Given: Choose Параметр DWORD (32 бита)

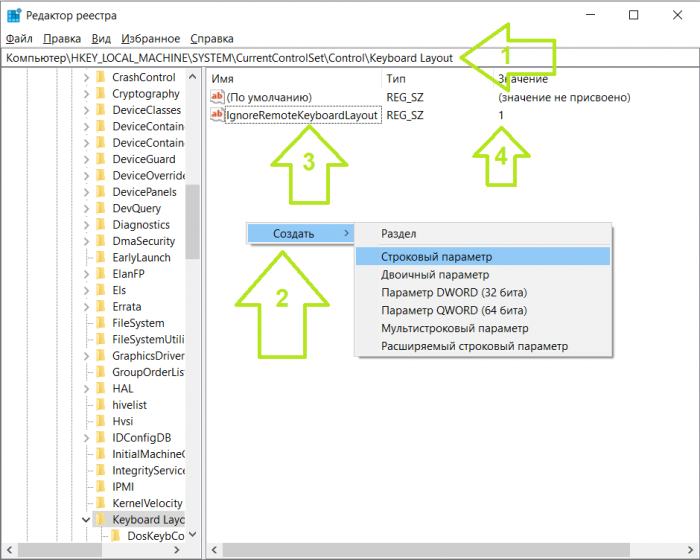Looking at the screenshot, I should 483,293.
